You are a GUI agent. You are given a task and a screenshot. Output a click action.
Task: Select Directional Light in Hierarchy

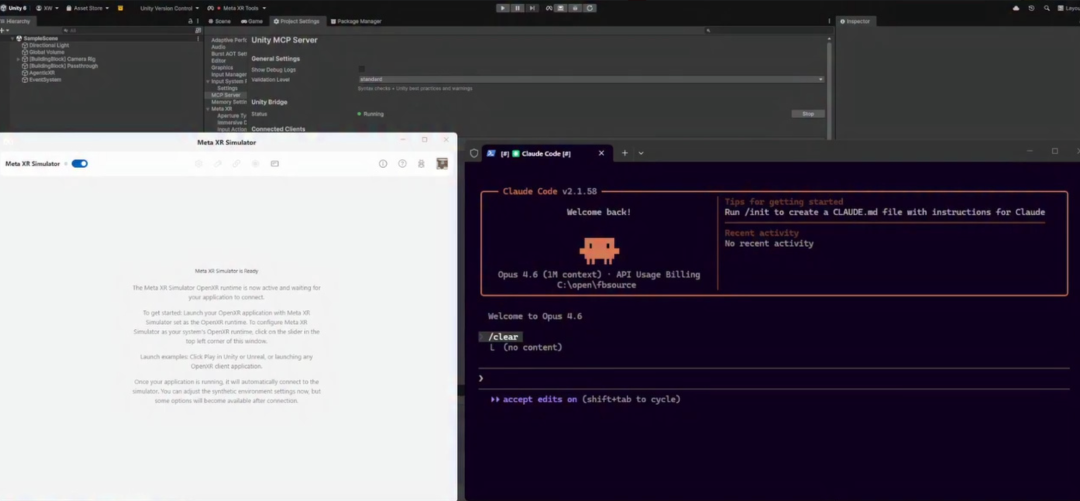(49, 45)
